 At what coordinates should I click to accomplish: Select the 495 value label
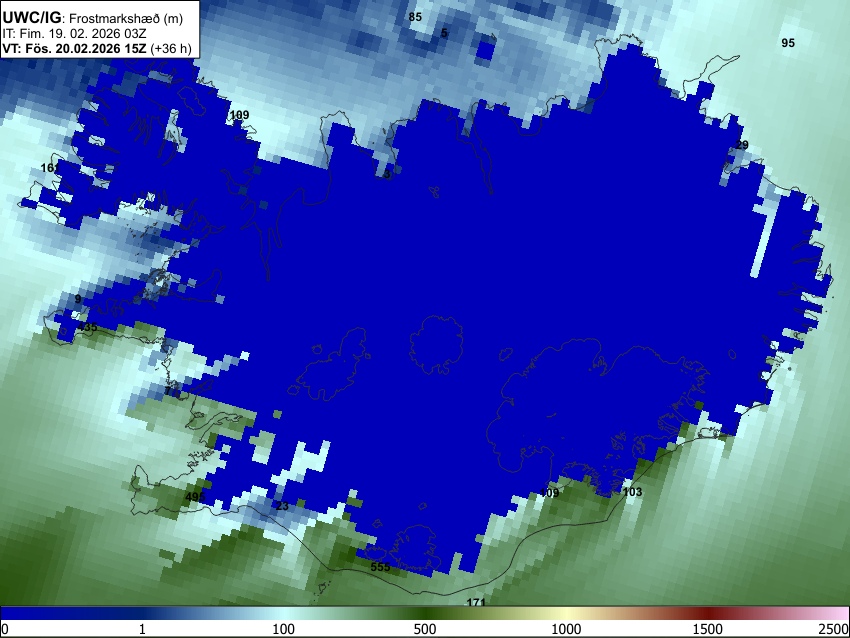195,497
